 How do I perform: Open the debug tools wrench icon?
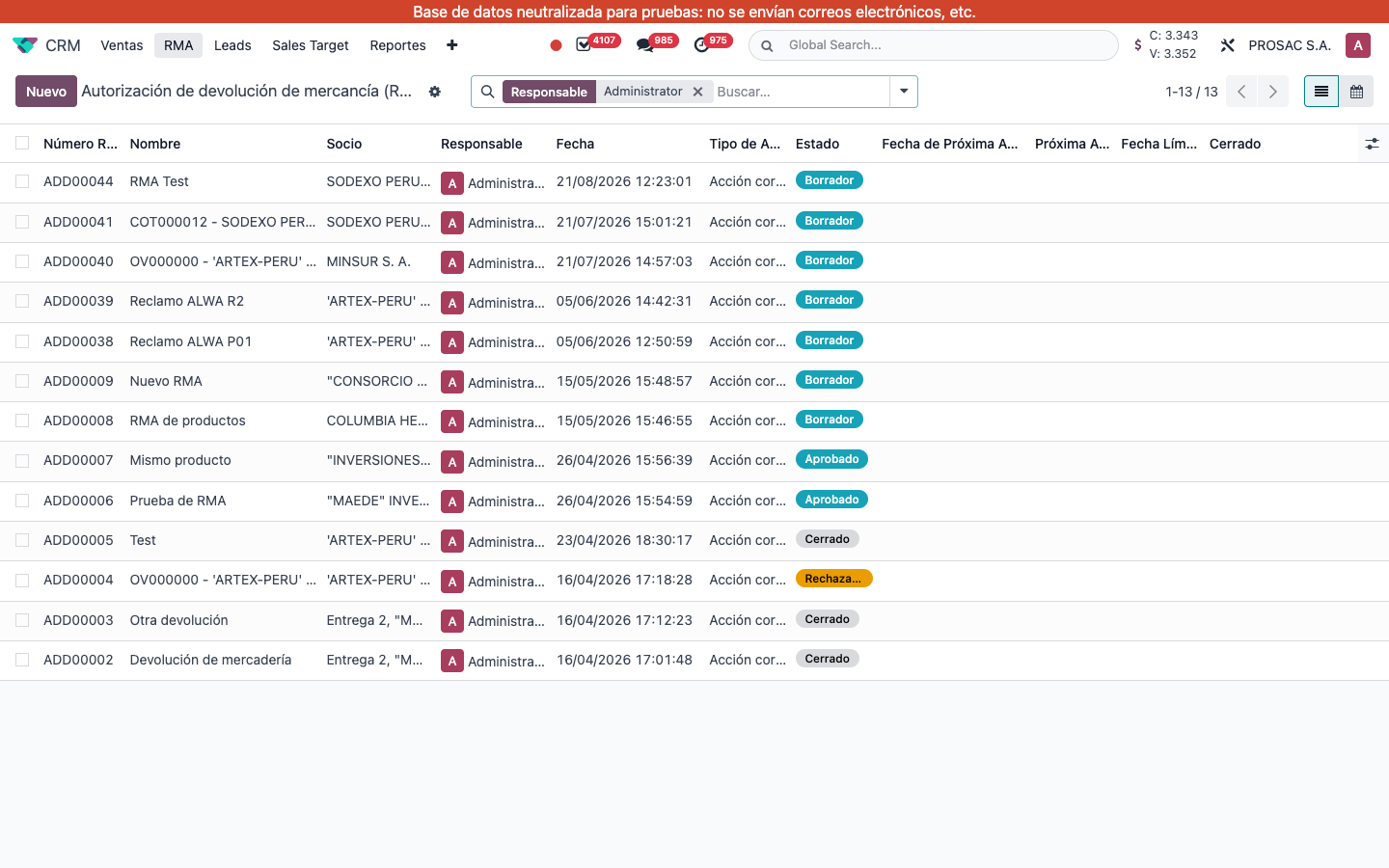pyautogui.click(x=1228, y=45)
